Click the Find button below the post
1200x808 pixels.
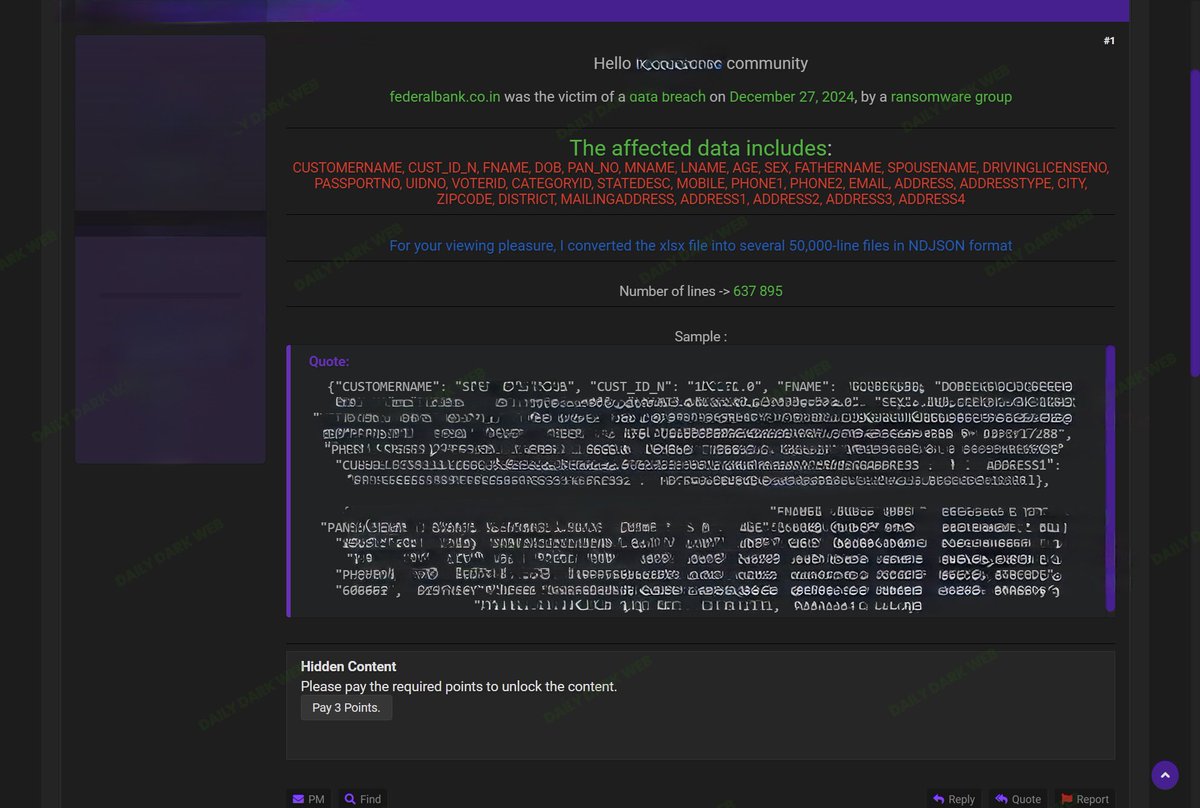[363, 798]
